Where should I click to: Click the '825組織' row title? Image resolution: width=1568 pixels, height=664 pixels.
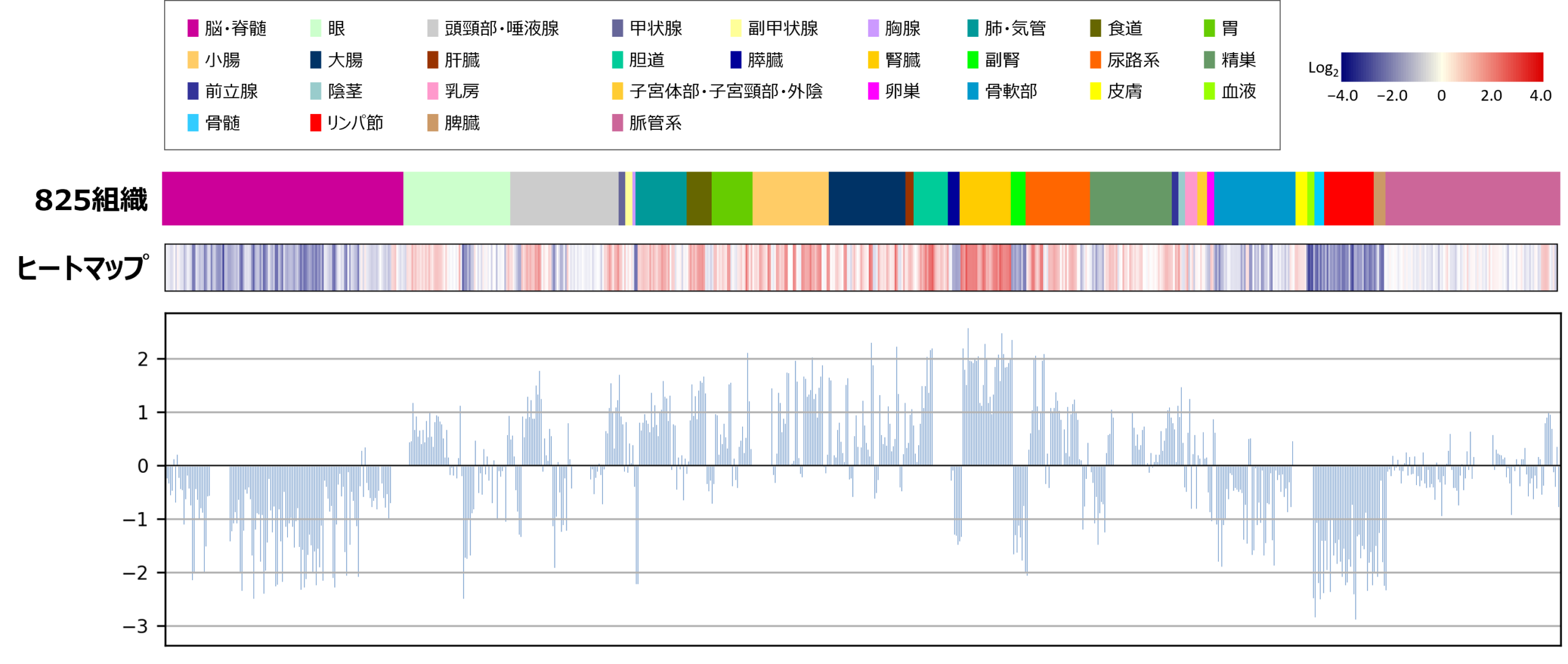coord(91,200)
